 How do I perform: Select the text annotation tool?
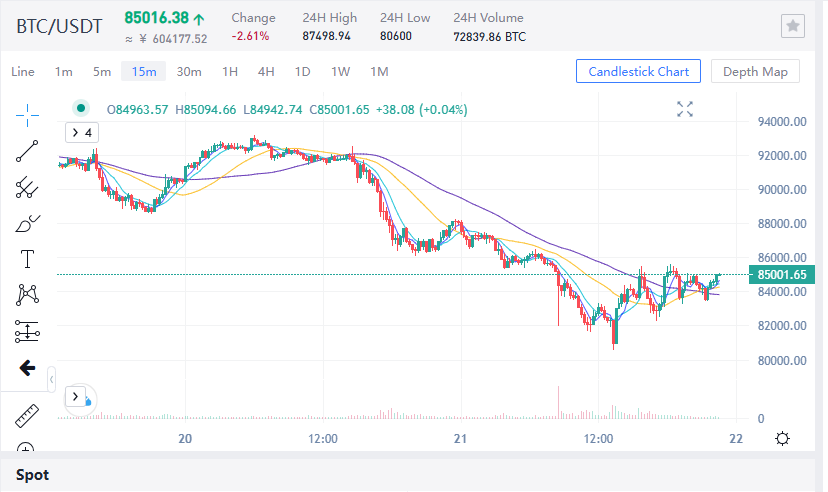[27, 259]
